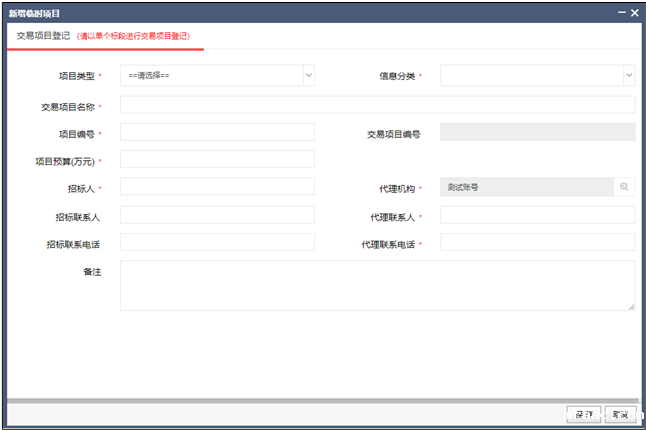Click inside the 备注 text area

(x=377, y=286)
